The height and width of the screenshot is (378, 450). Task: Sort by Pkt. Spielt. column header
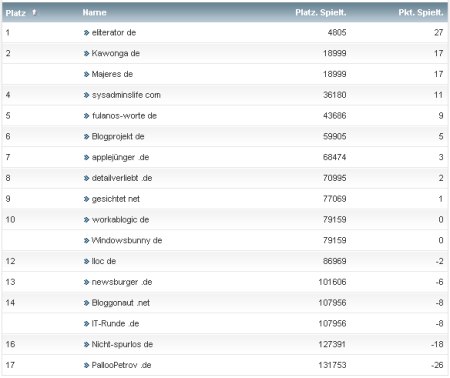421,13
